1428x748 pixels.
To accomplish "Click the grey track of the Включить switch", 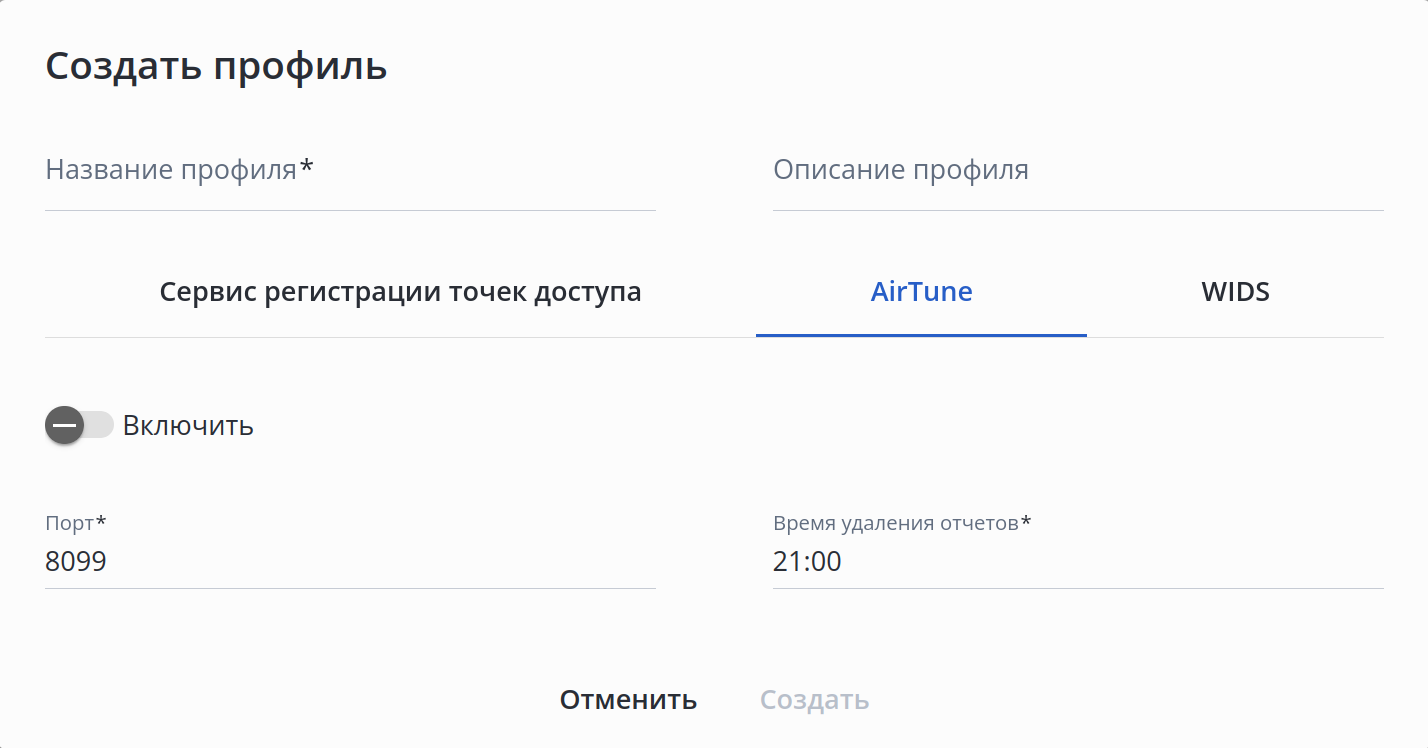I will pyautogui.click(x=100, y=426).
